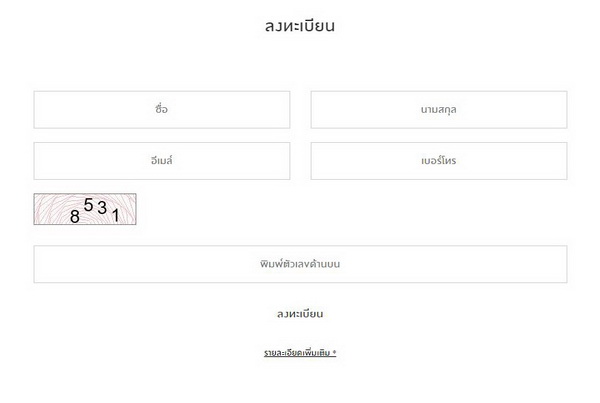Viewport: 600px width, 403px height.
Task: Click the box for typing captcha numbers
Action: (300, 264)
